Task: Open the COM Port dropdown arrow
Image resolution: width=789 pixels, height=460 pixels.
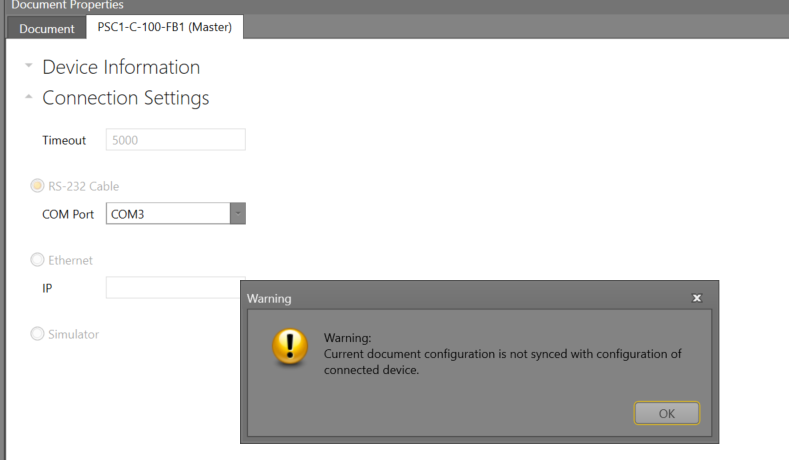Action: tap(238, 213)
